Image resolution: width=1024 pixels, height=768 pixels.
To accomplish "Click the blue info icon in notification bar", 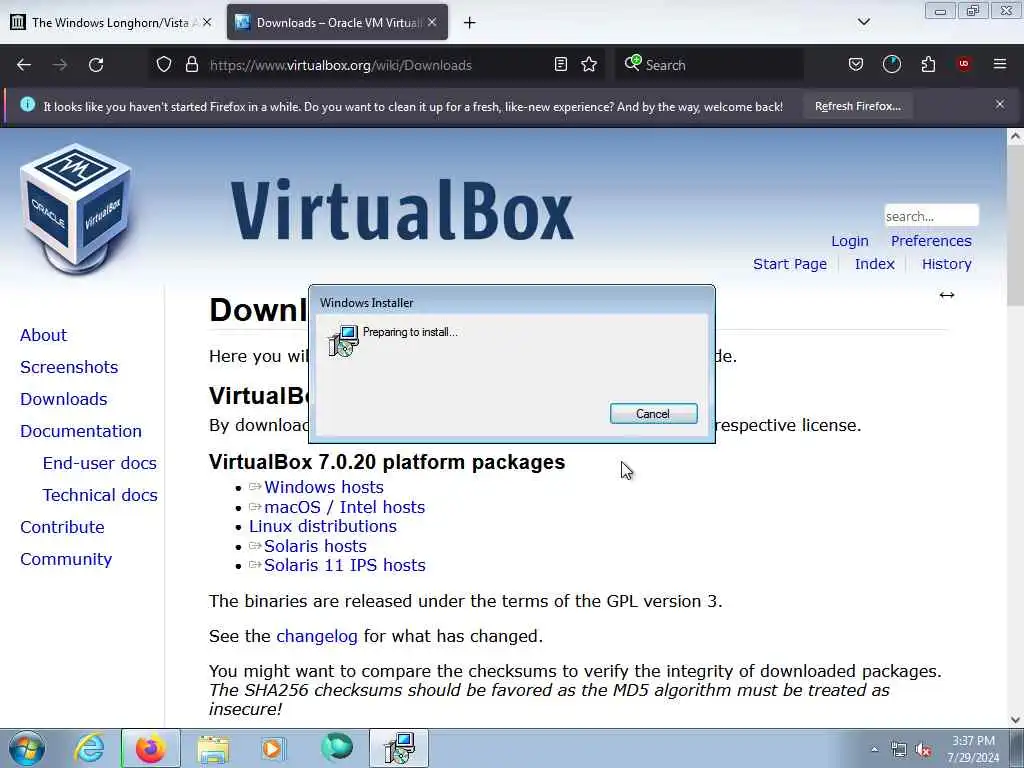I will click(27, 104).
